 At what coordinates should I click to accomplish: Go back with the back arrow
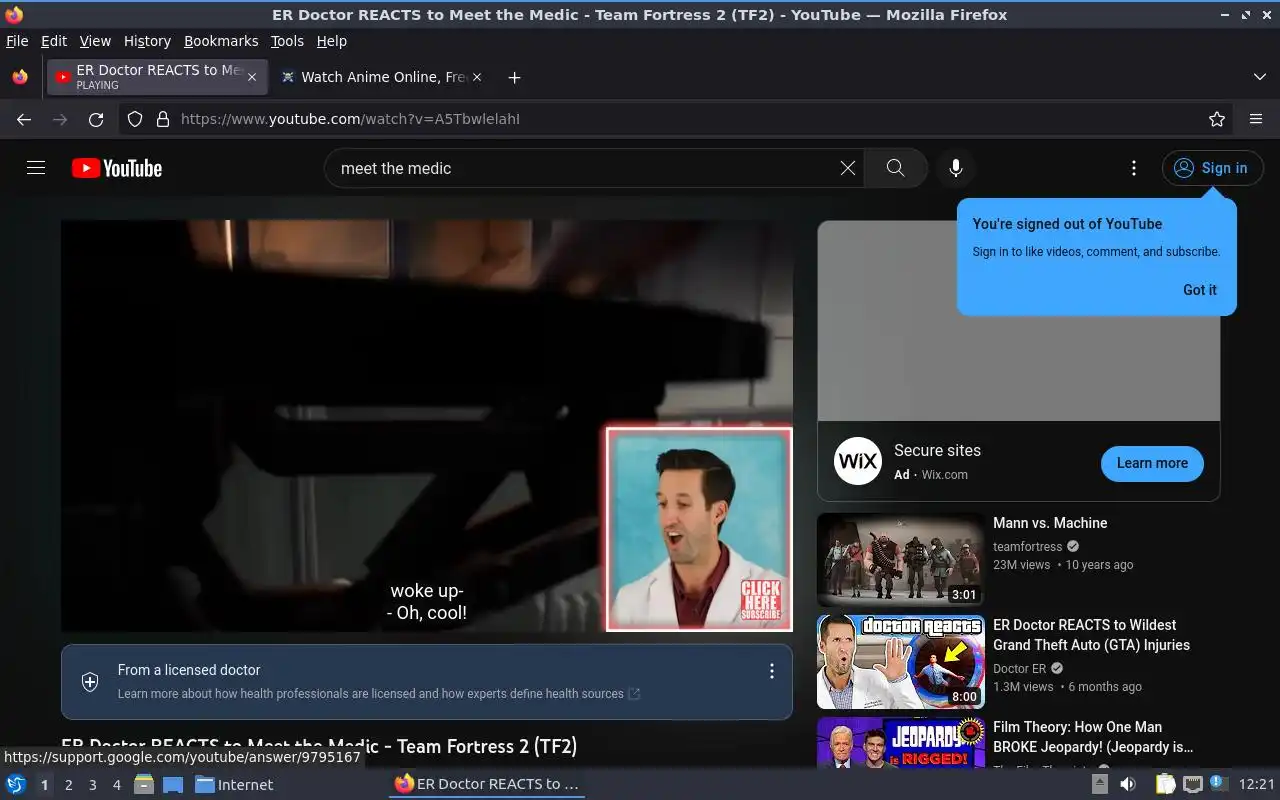point(24,119)
